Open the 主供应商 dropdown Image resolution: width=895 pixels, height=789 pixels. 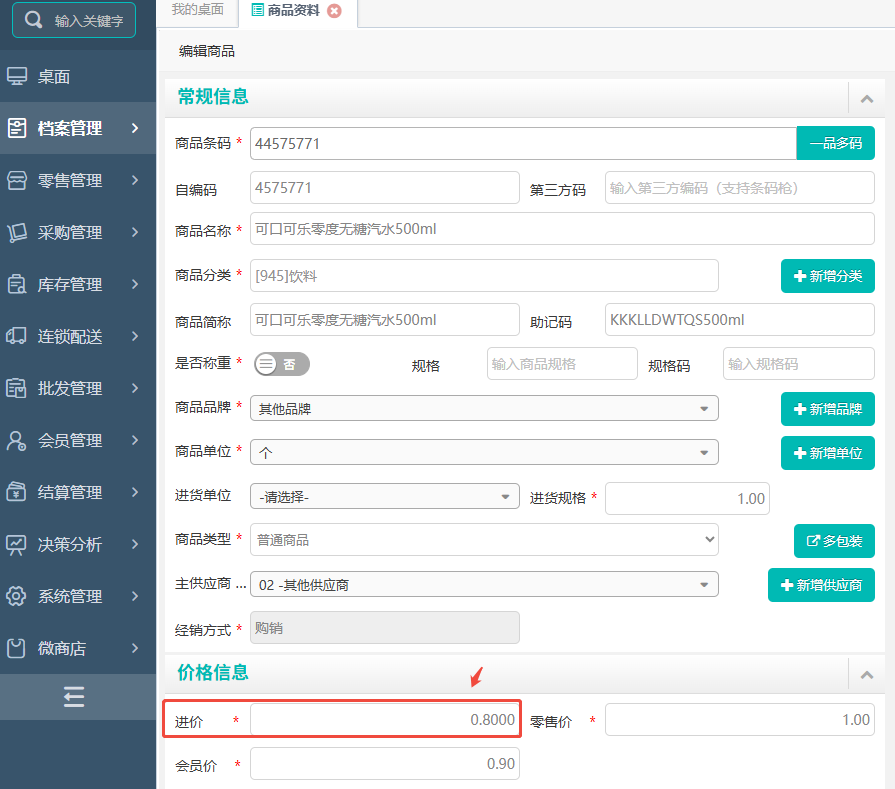484,585
